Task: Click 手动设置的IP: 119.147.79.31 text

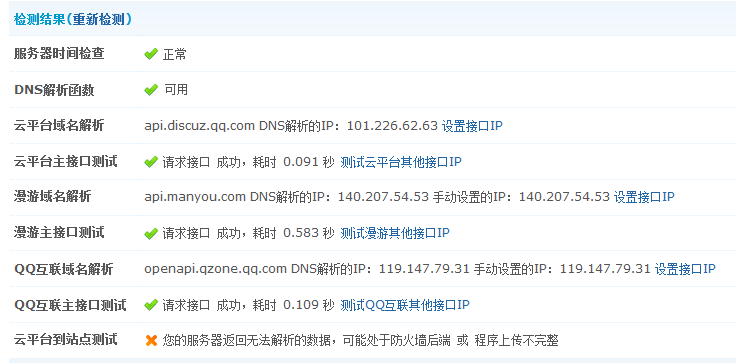Action: [562, 269]
